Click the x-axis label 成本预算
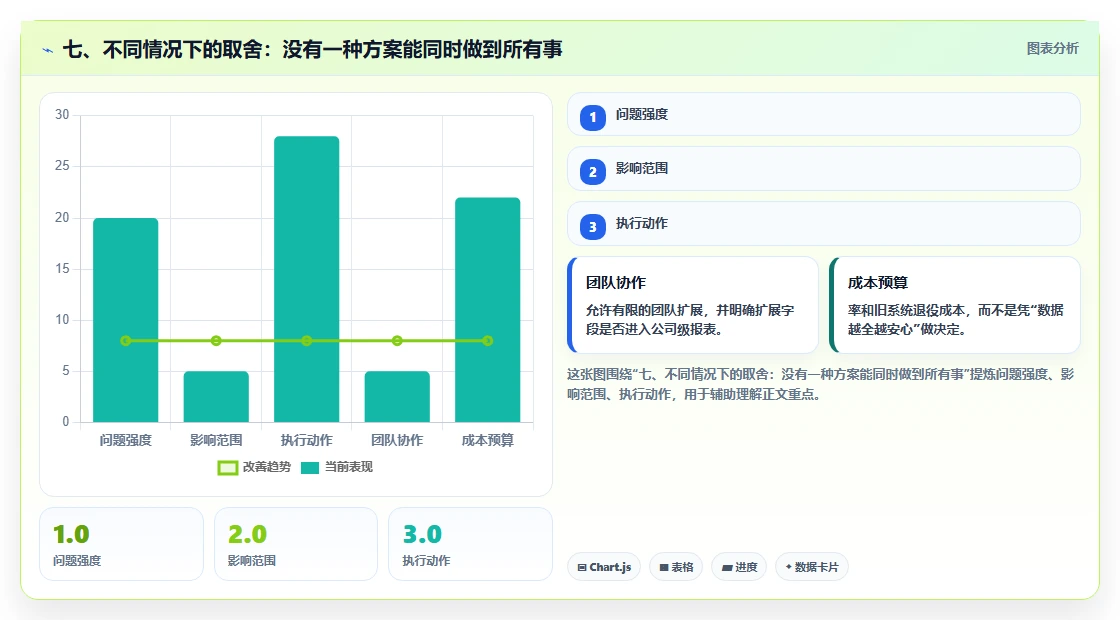Screen dimensions: 1120x620 point(488,440)
